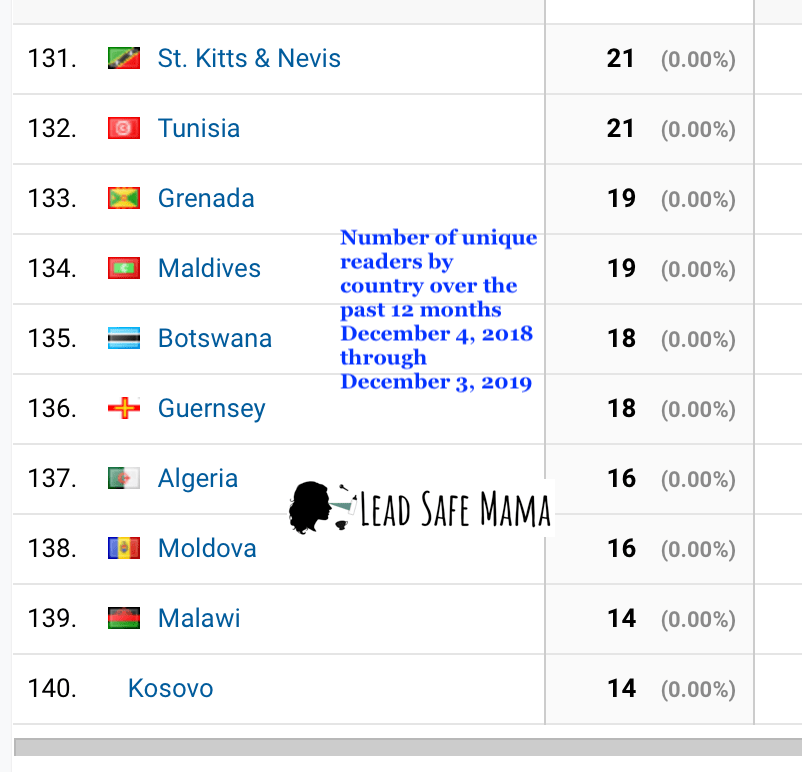Click the Botswana flag icon

(124, 339)
